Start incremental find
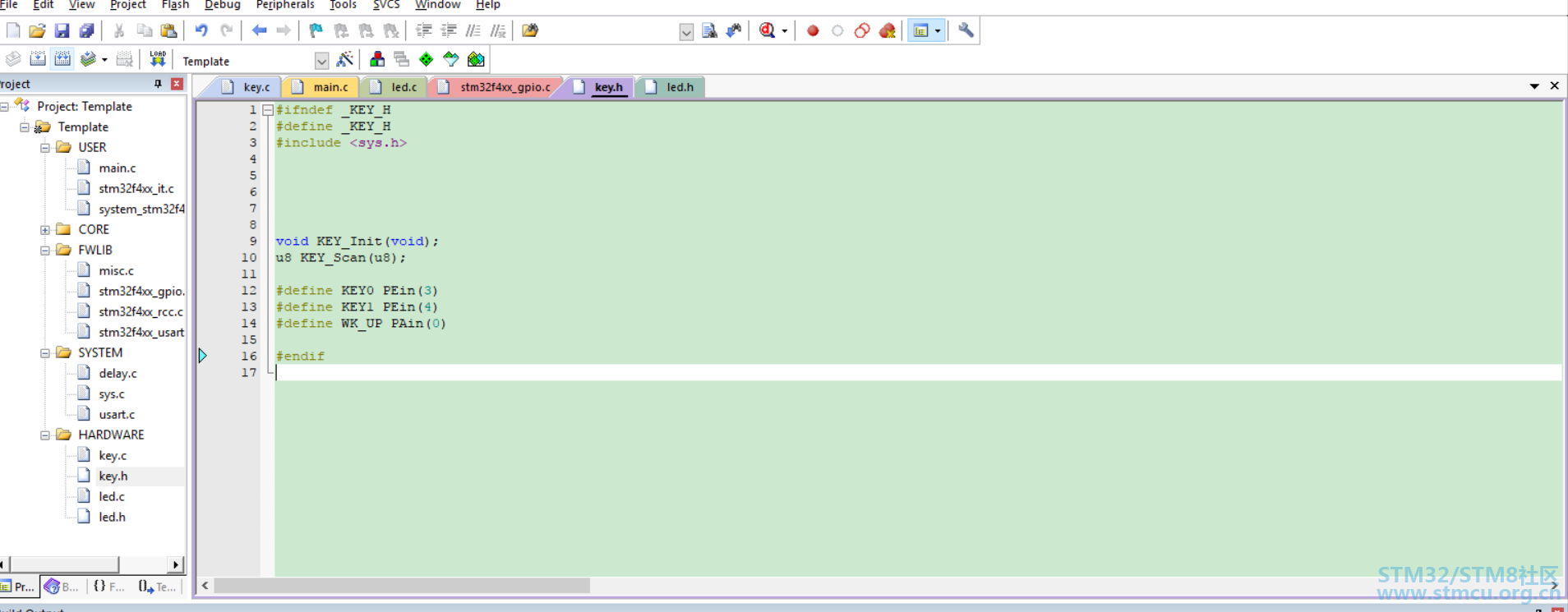 [x=734, y=30]
